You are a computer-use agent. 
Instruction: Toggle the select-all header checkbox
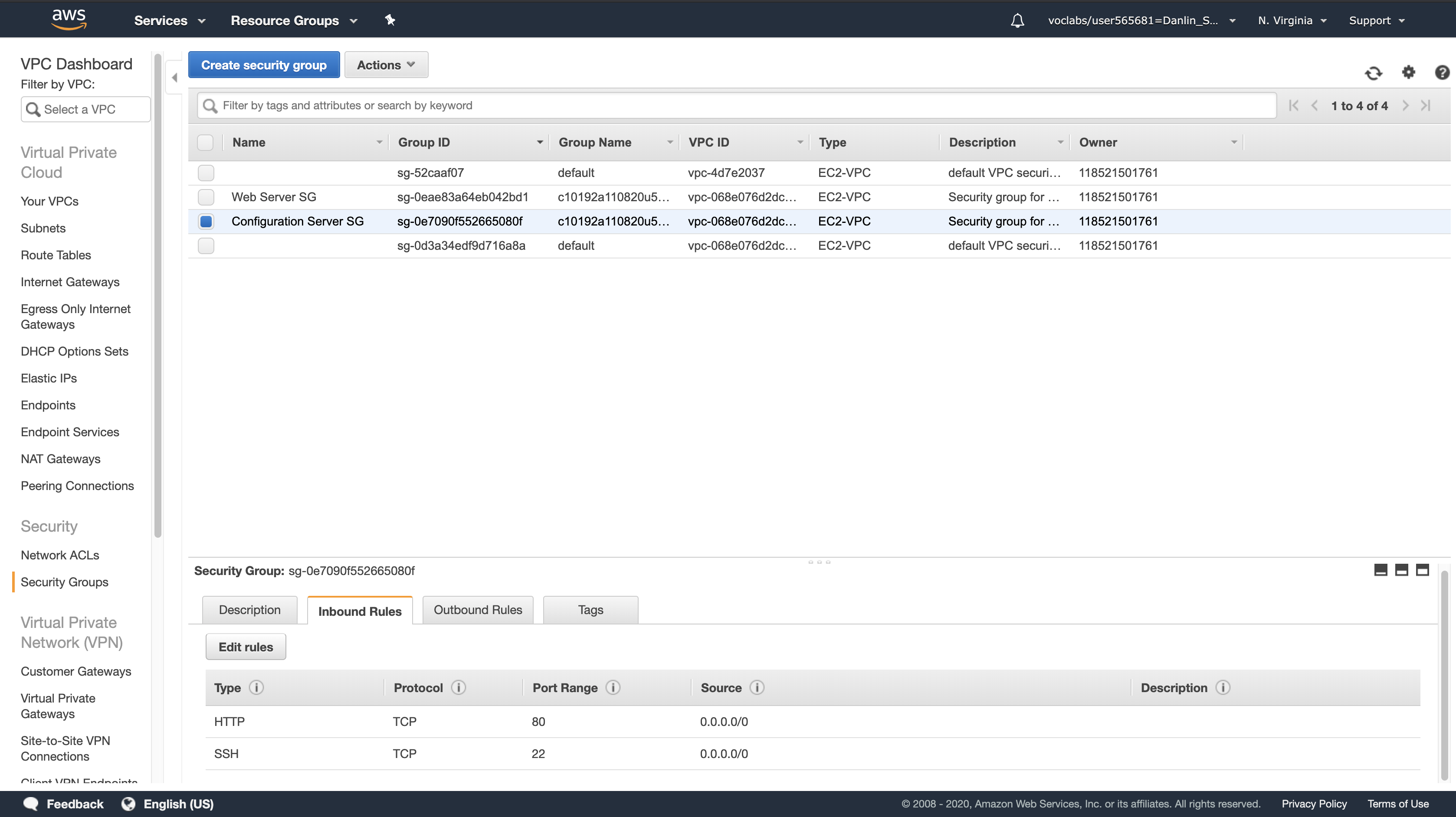(x=205, y=142)
